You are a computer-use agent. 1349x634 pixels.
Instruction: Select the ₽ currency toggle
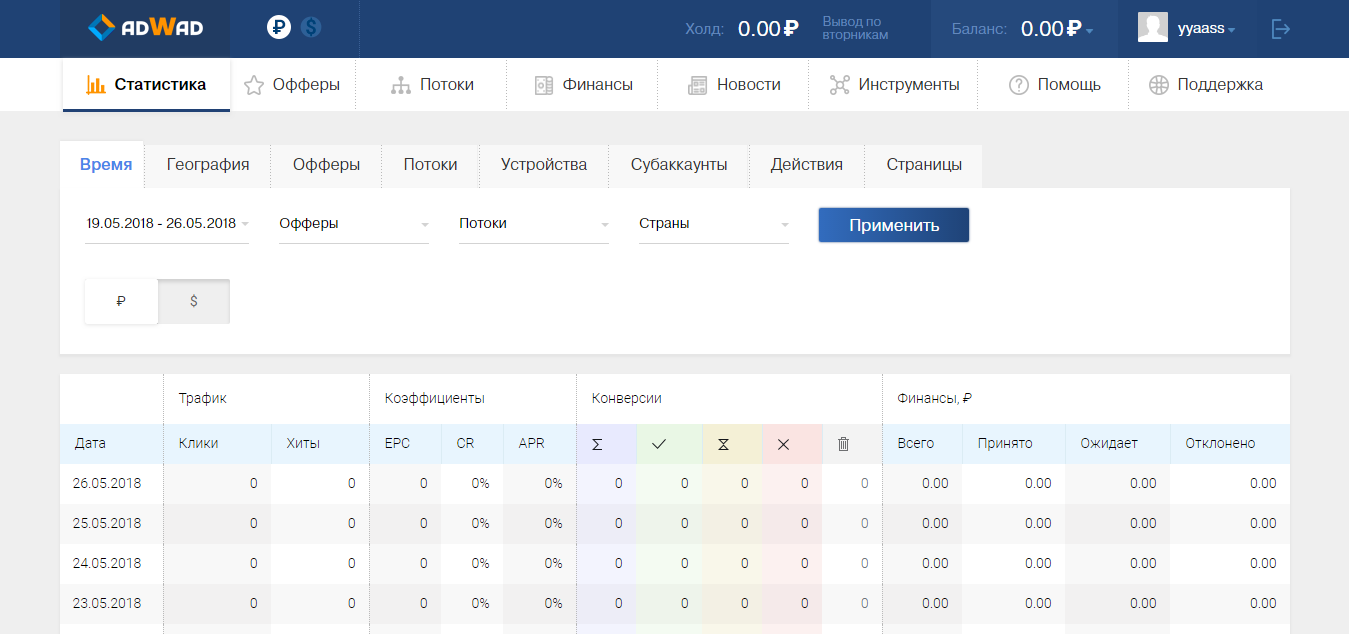(121, 301)
